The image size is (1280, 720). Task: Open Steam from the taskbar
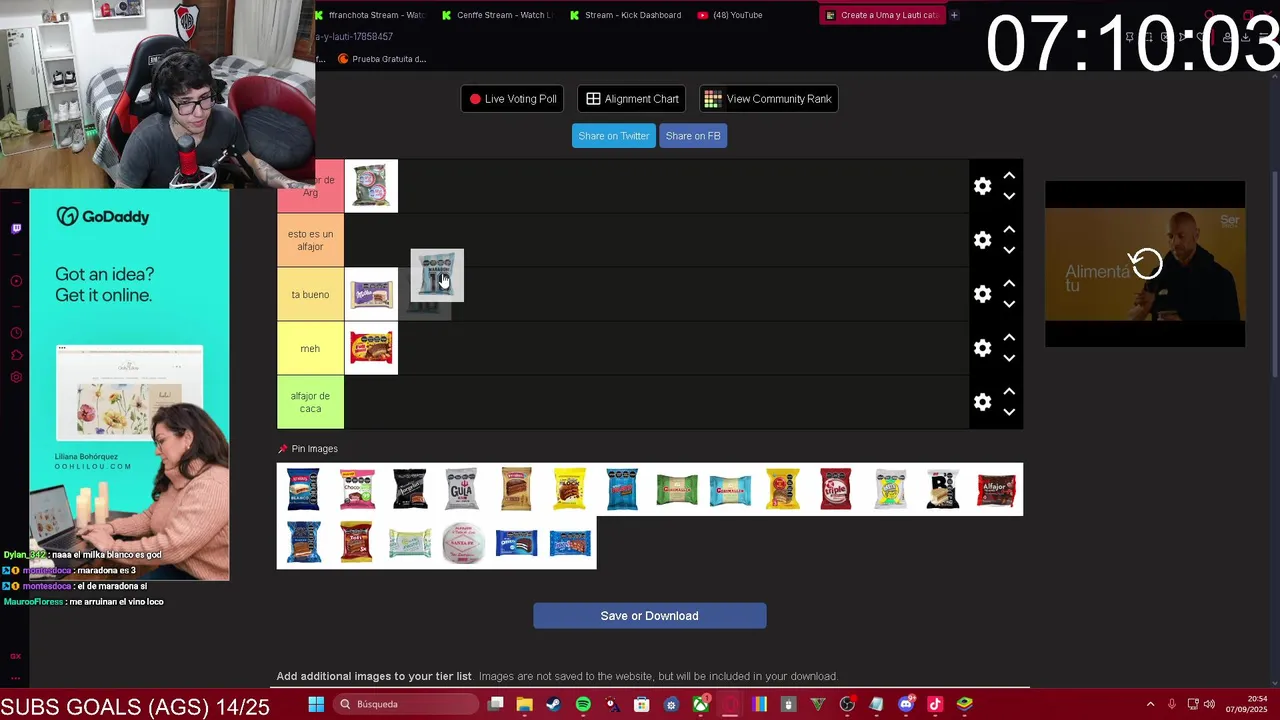click(553, 704)
